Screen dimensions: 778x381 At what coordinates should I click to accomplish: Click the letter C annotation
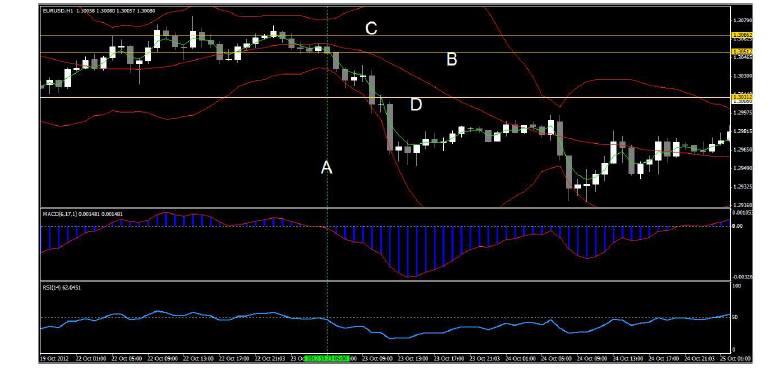[371, 28]
